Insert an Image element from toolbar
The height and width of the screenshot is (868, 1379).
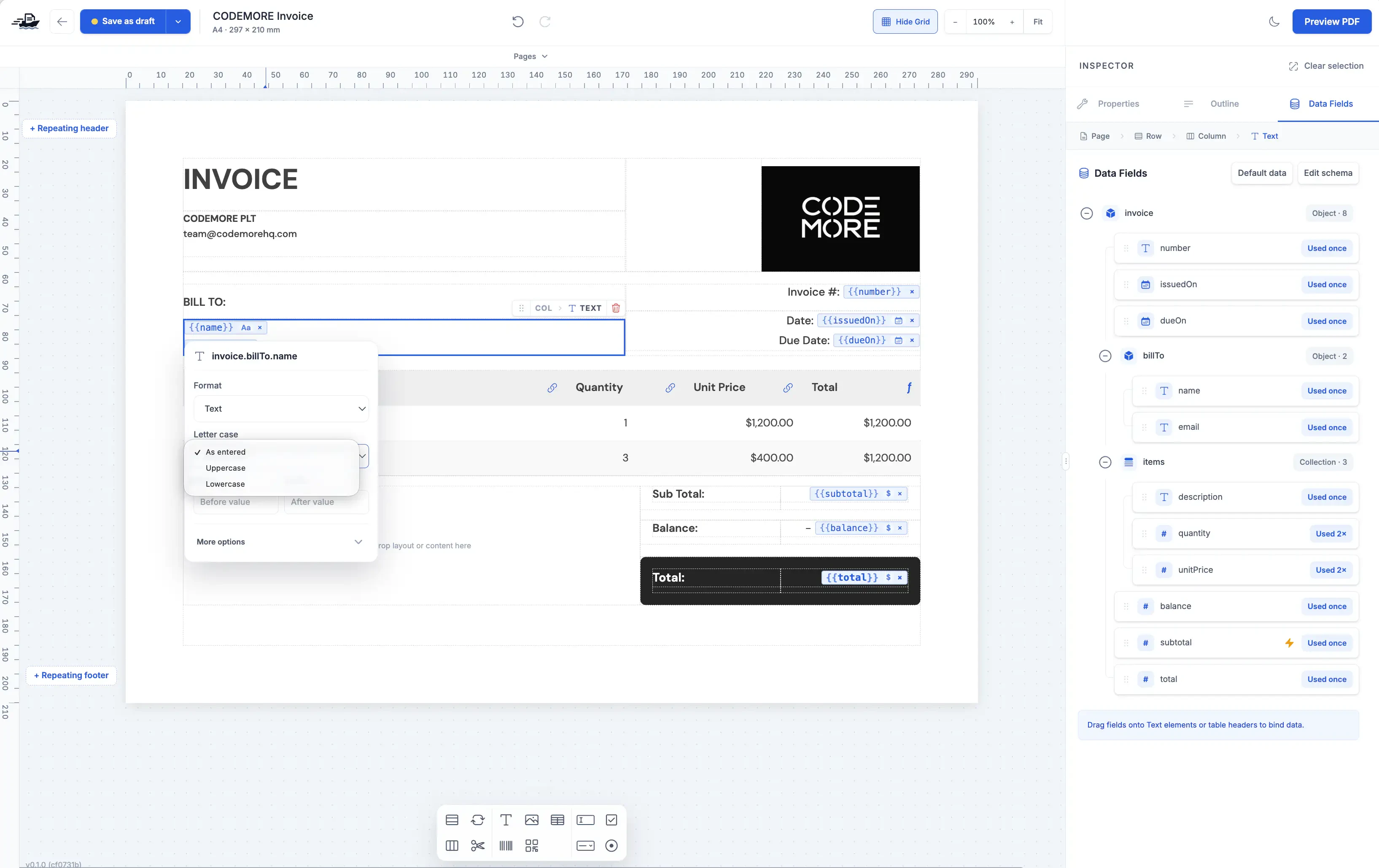tap(531, 820)
